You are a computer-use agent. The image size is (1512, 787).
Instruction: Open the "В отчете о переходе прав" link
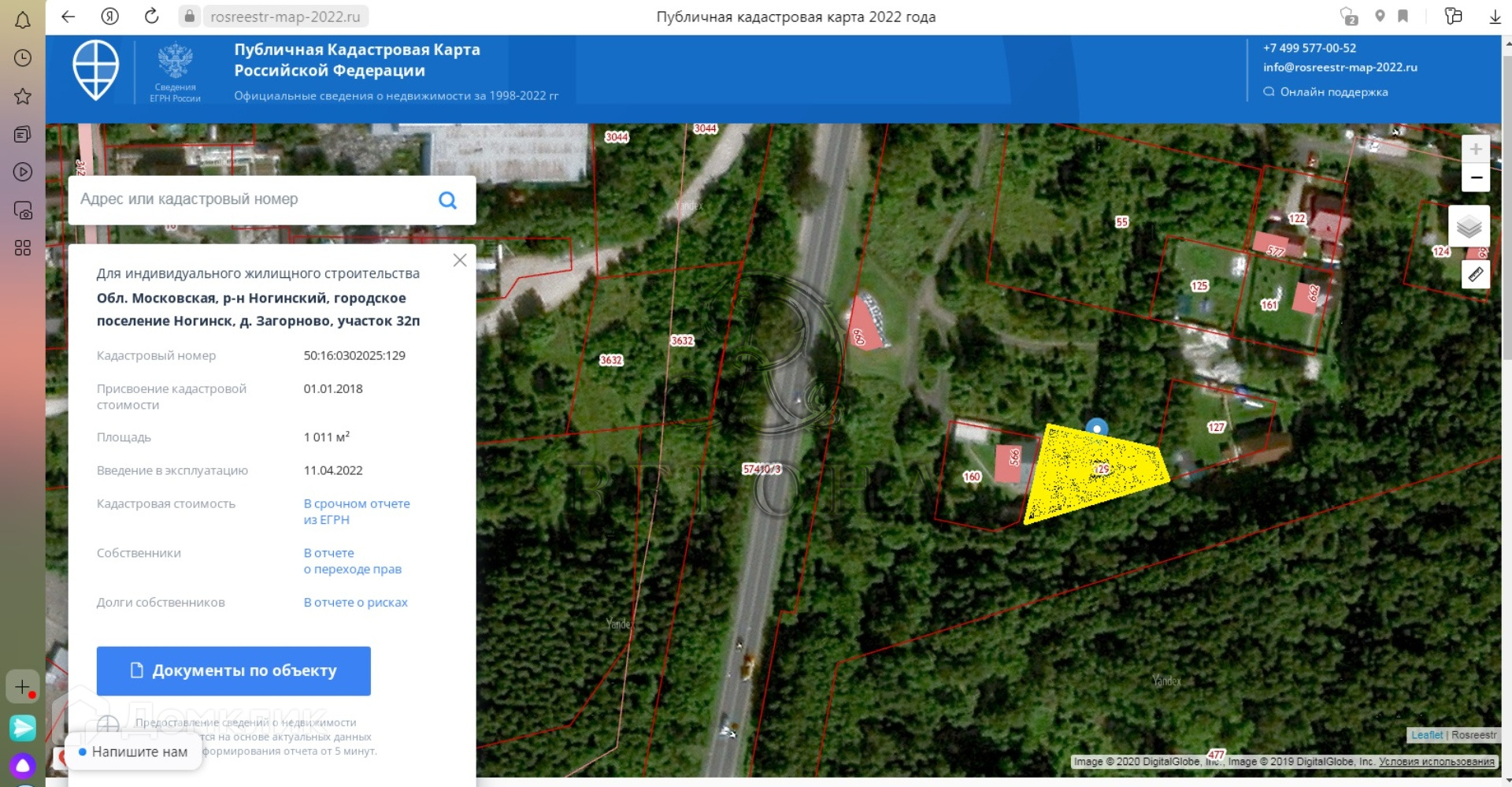tap(353, 561)
